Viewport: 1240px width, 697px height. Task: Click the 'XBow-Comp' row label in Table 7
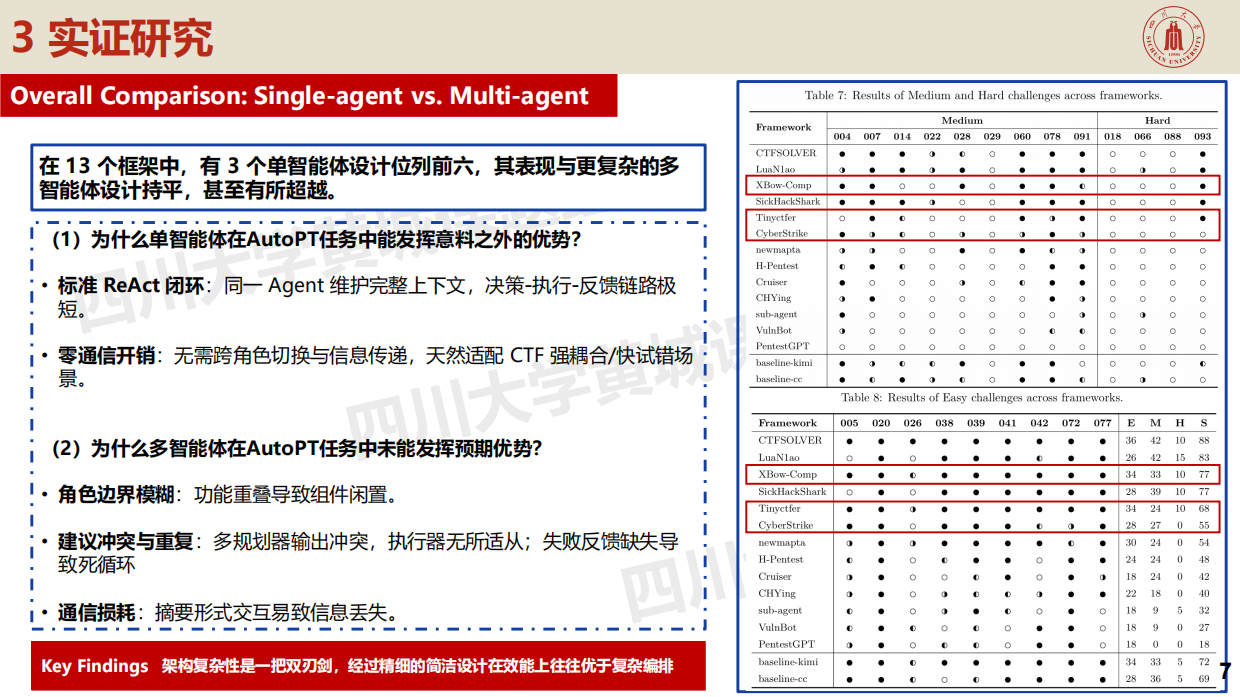(x=785, y=185)
